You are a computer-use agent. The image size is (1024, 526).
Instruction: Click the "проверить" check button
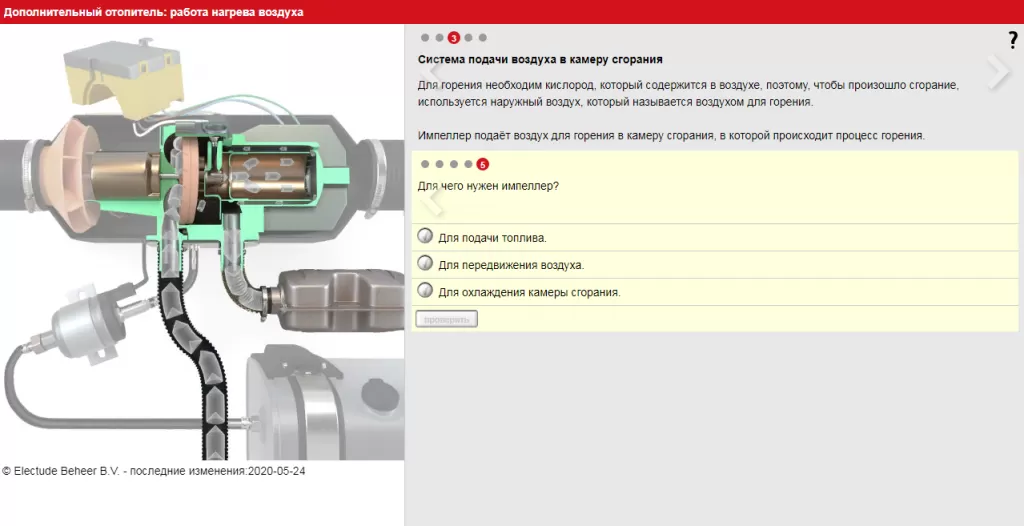[447, 320]
